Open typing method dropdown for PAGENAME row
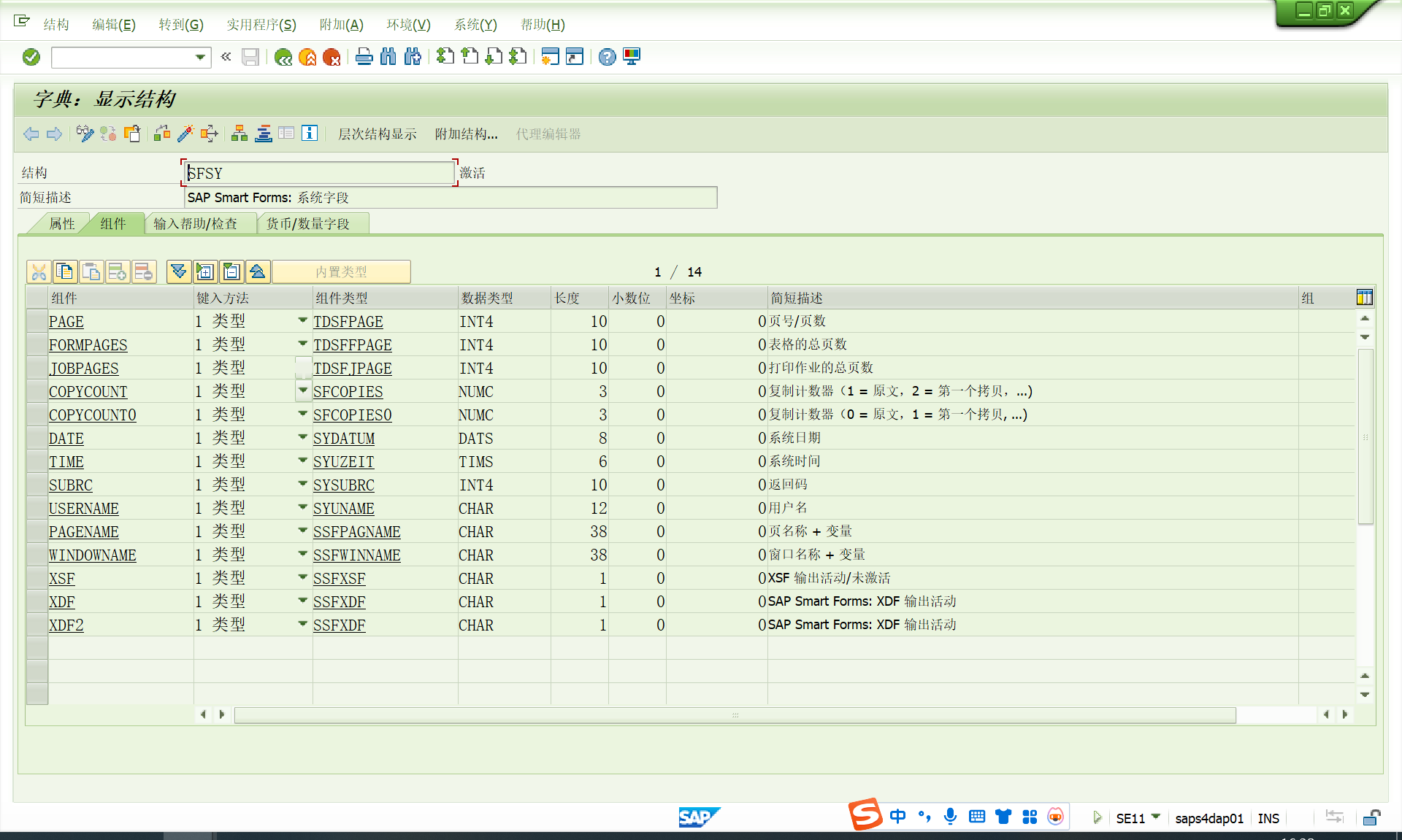 click(x=302, y=531)
